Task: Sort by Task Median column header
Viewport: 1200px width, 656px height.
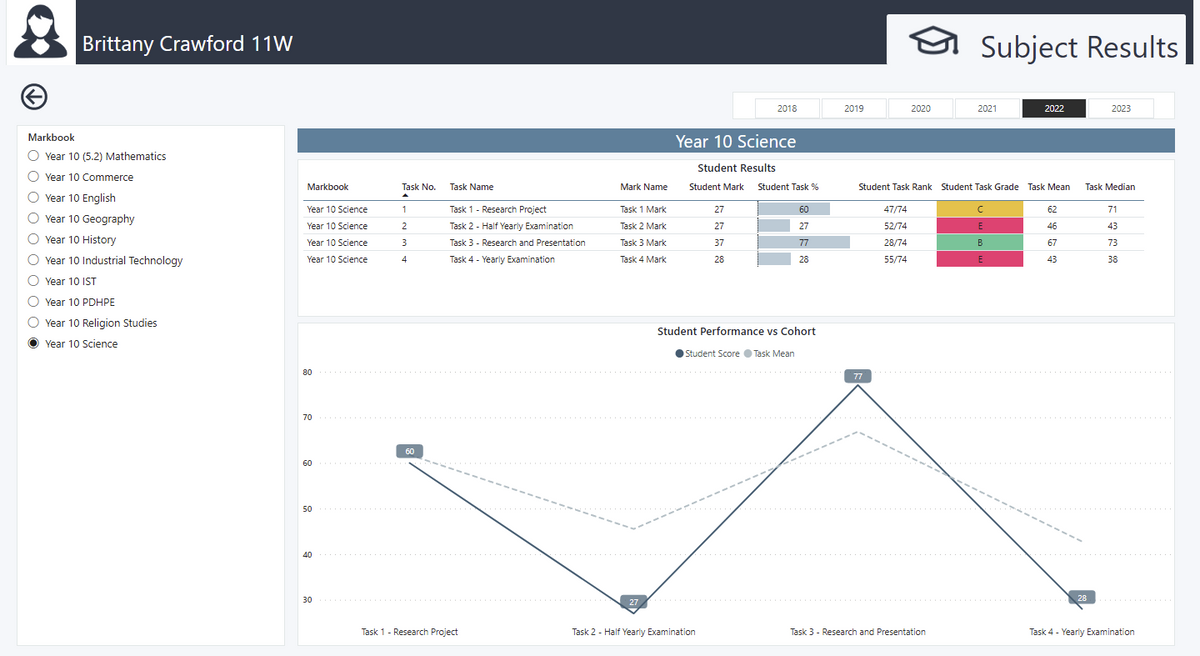Action: click(1109, 187)
